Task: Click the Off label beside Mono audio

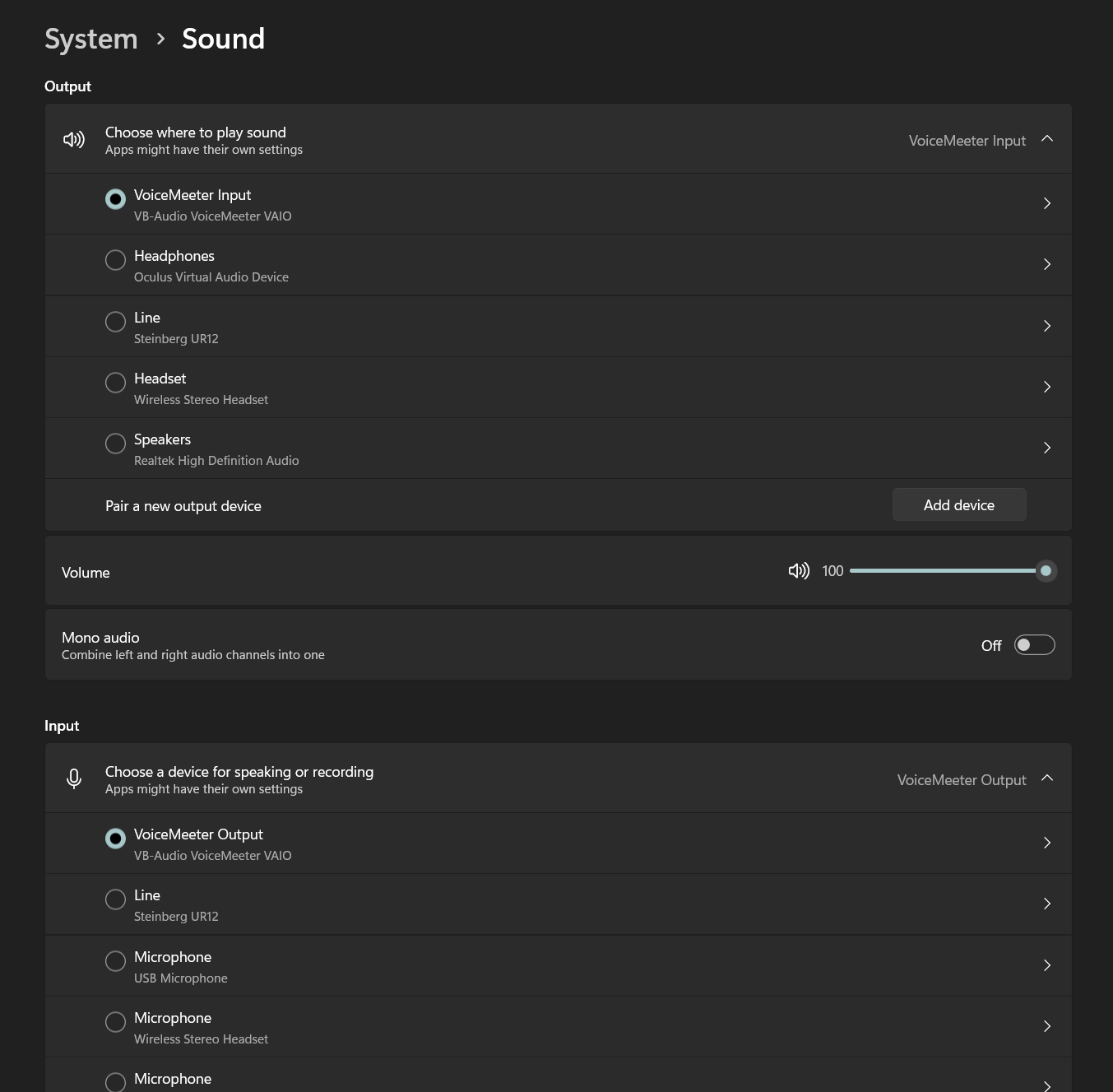Action: [x=991, y=646]
